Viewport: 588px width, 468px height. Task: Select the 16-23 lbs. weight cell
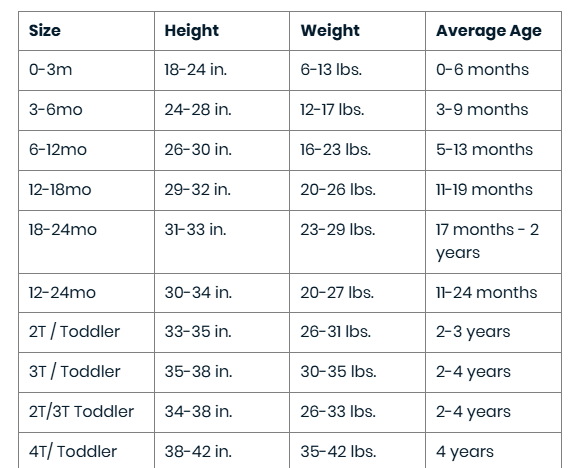pos(357,150)
